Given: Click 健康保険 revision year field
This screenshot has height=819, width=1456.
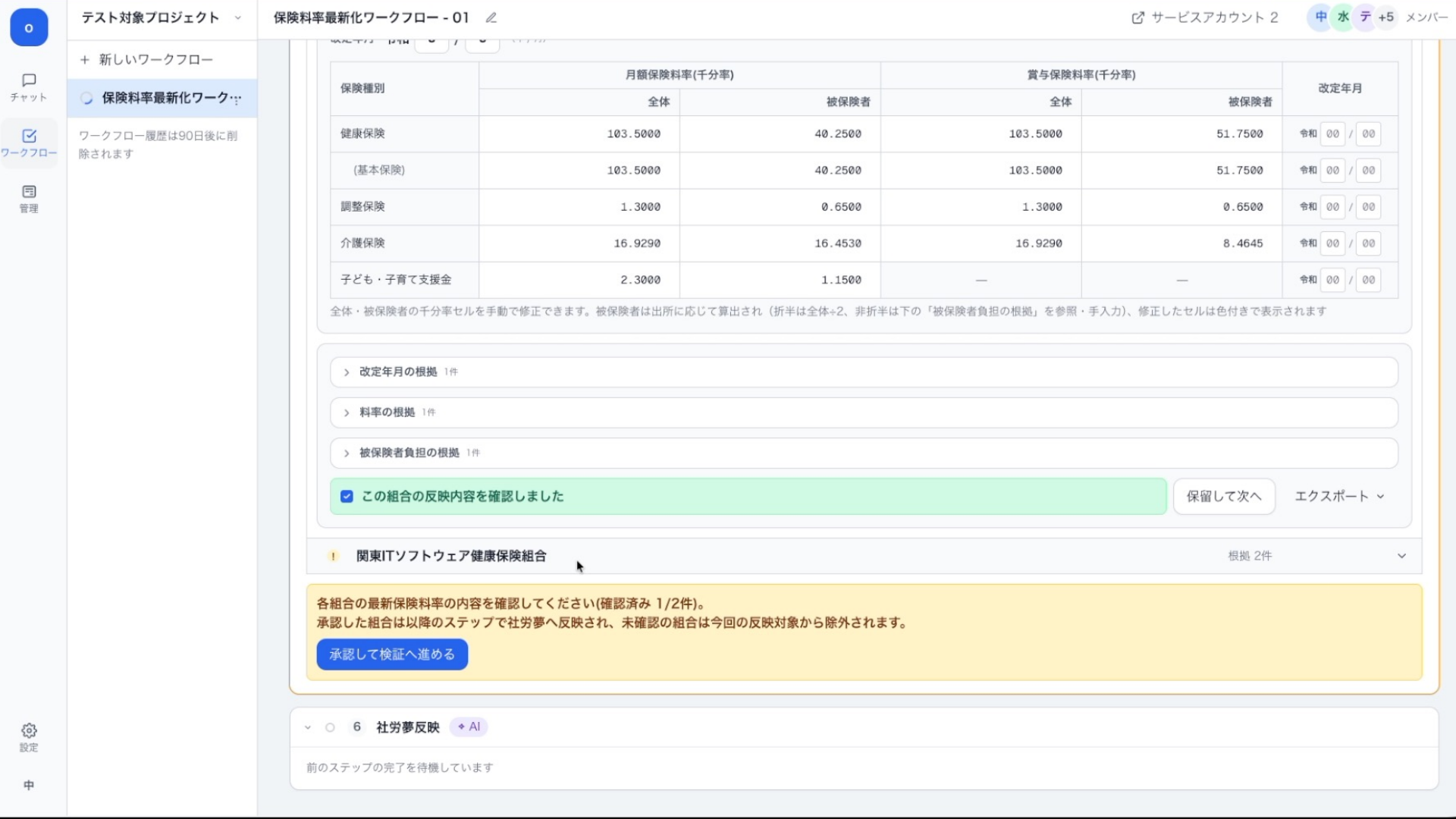Looking at the screenshot, I should point(1332,133).
